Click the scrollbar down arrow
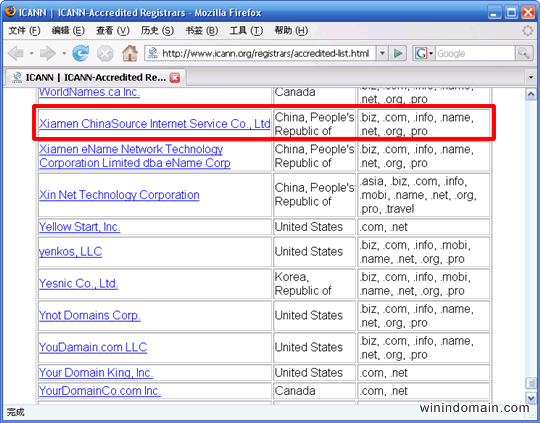 531,398
